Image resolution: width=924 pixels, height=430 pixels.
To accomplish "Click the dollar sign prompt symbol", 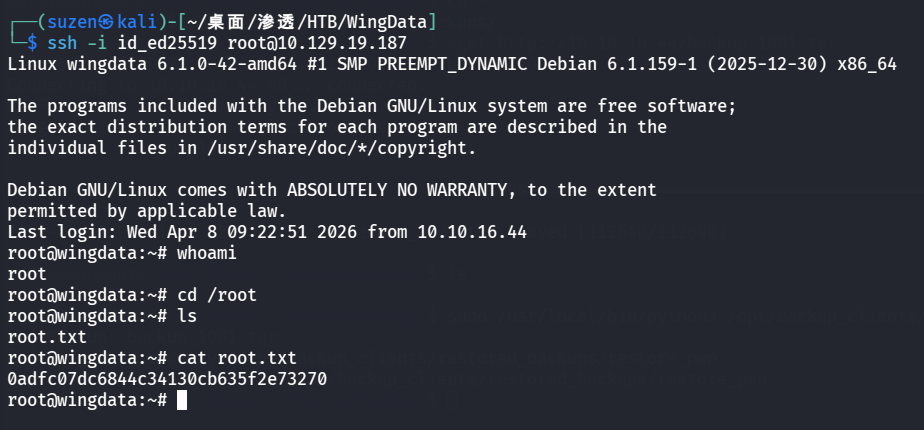I will click(x=32, y=43).
